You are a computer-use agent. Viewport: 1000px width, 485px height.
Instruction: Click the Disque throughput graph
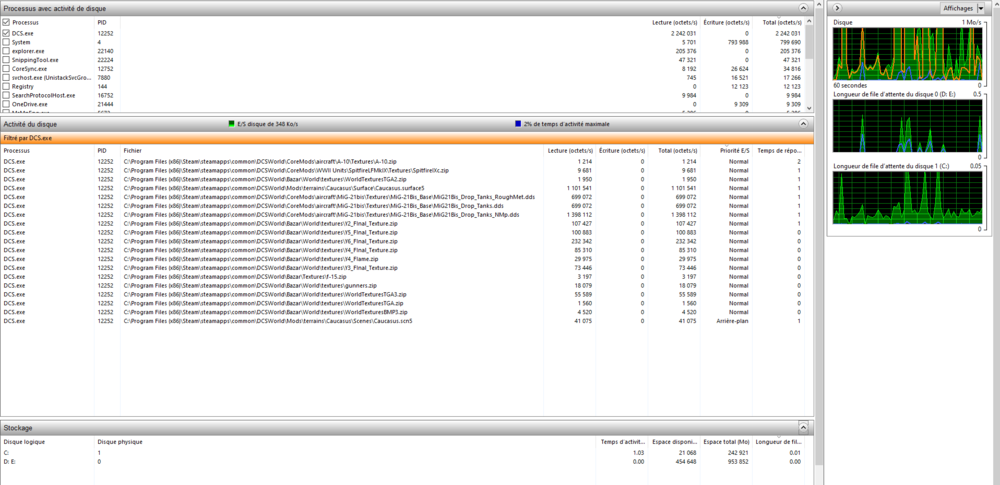(x=908, y=54)
